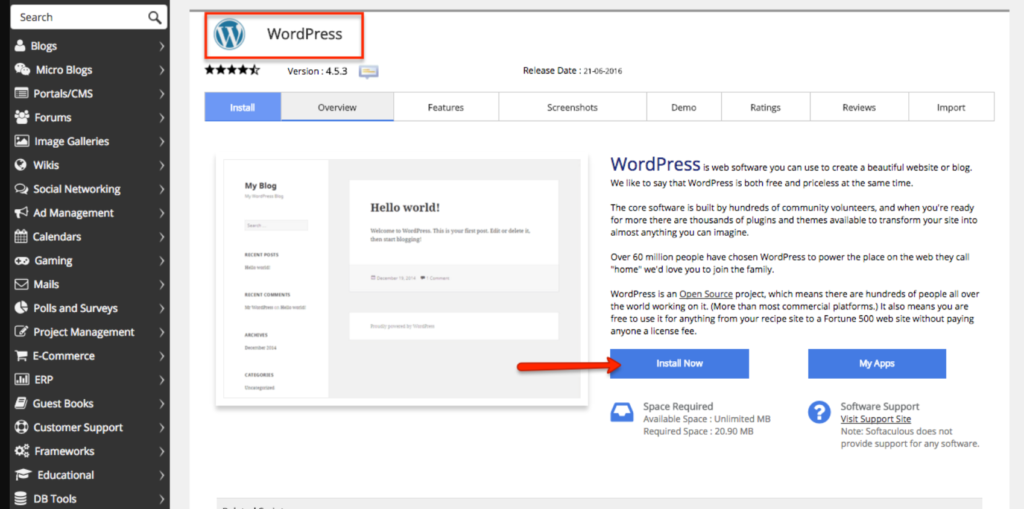Expand the Blogs category chevron
1024x509 pixels.
161,46
